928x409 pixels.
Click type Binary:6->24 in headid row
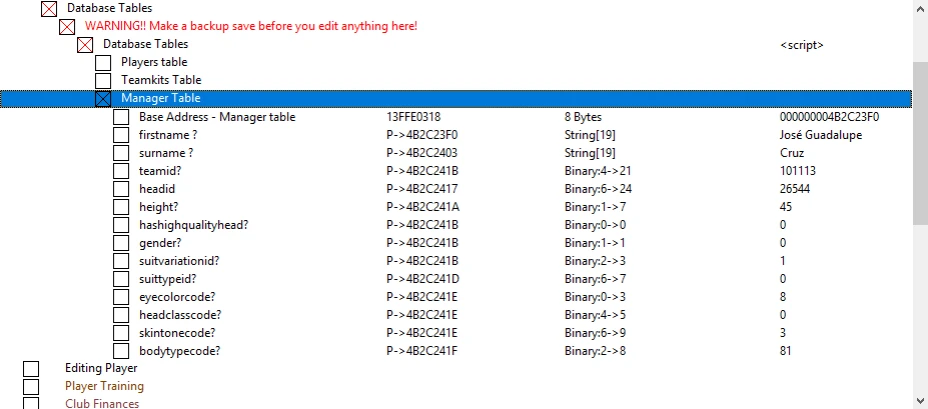coord(598,189)
